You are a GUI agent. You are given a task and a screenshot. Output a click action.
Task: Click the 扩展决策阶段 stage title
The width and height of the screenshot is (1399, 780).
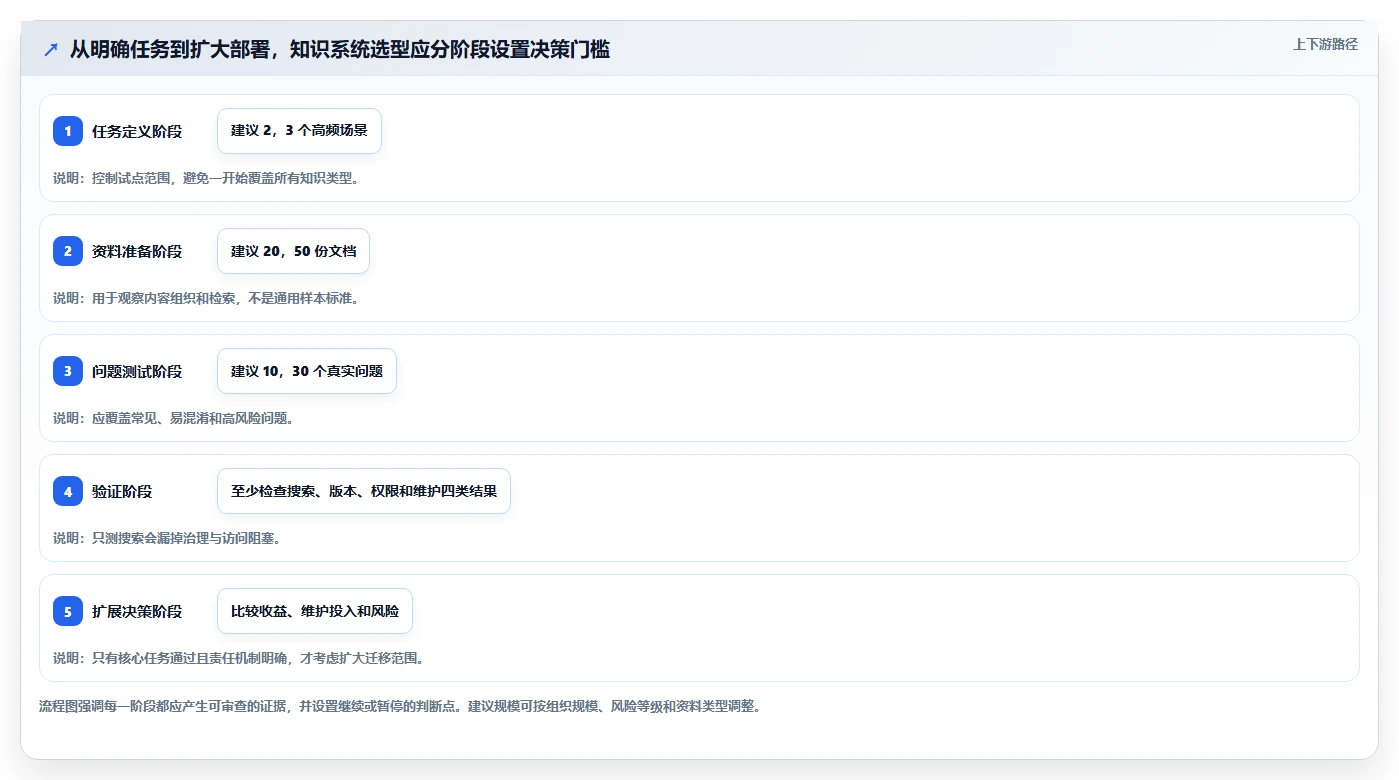point(137,611)
